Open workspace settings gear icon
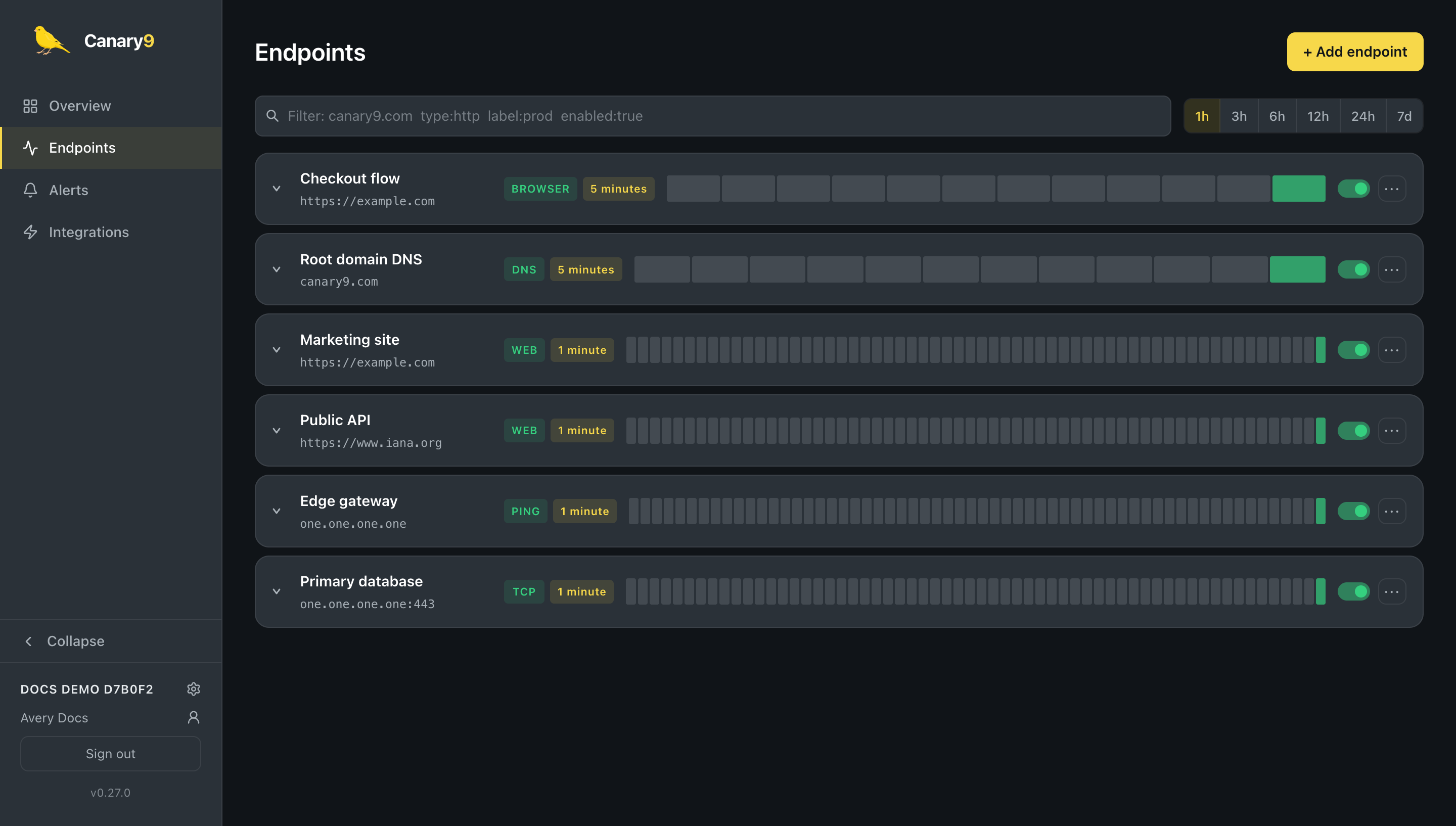The image size is (1456, 826). 194,689
